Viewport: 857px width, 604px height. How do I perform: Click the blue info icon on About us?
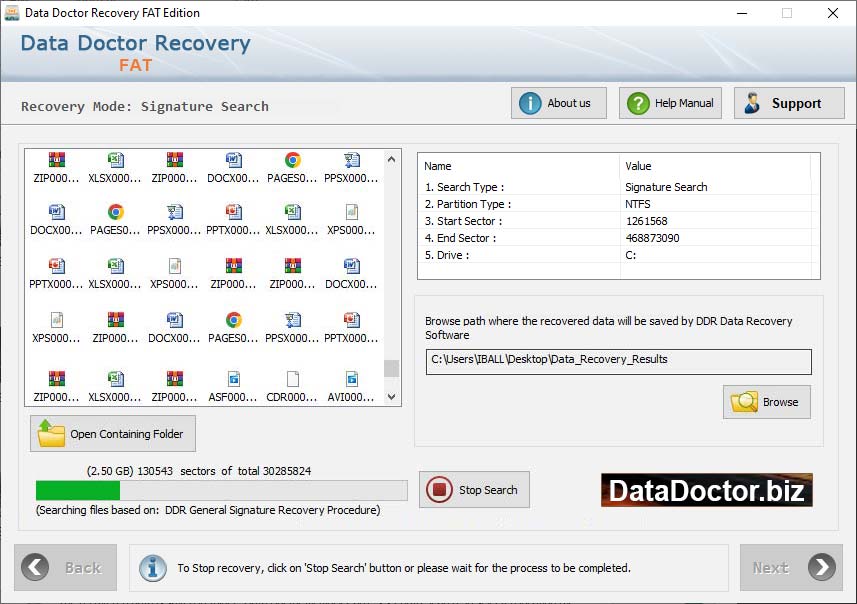point(530,103)
